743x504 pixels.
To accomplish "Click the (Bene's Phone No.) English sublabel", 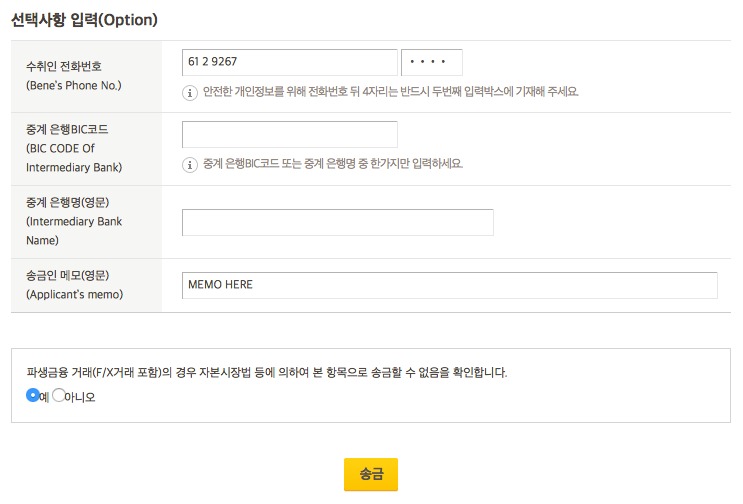I will click(x=73, y=86).
